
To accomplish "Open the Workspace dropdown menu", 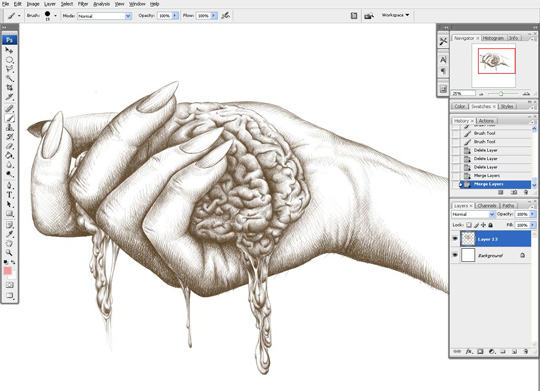I will [395, 15].
